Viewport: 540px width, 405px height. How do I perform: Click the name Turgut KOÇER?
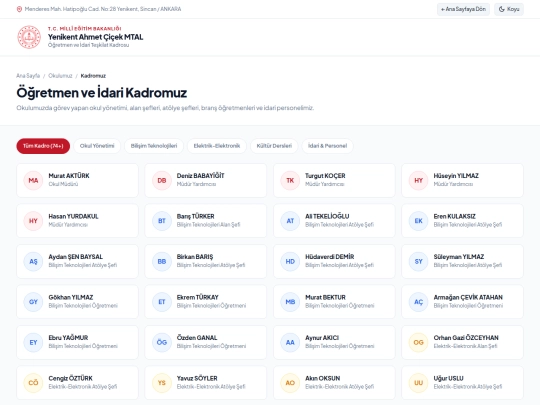tap(325, 176)
